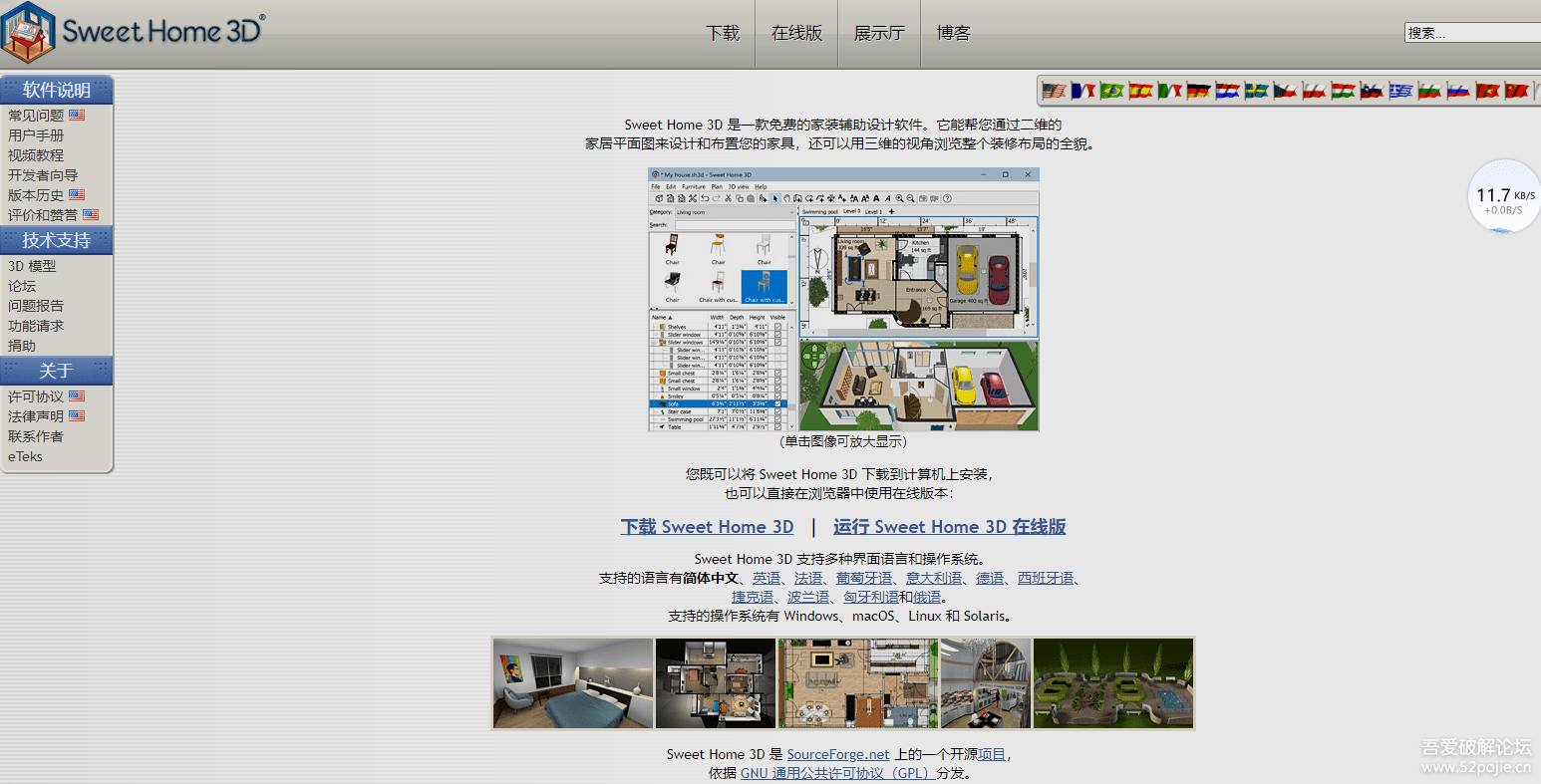
Task: Select the Polish flag language
Action: pyautogui.click(x=1315, y=91)
